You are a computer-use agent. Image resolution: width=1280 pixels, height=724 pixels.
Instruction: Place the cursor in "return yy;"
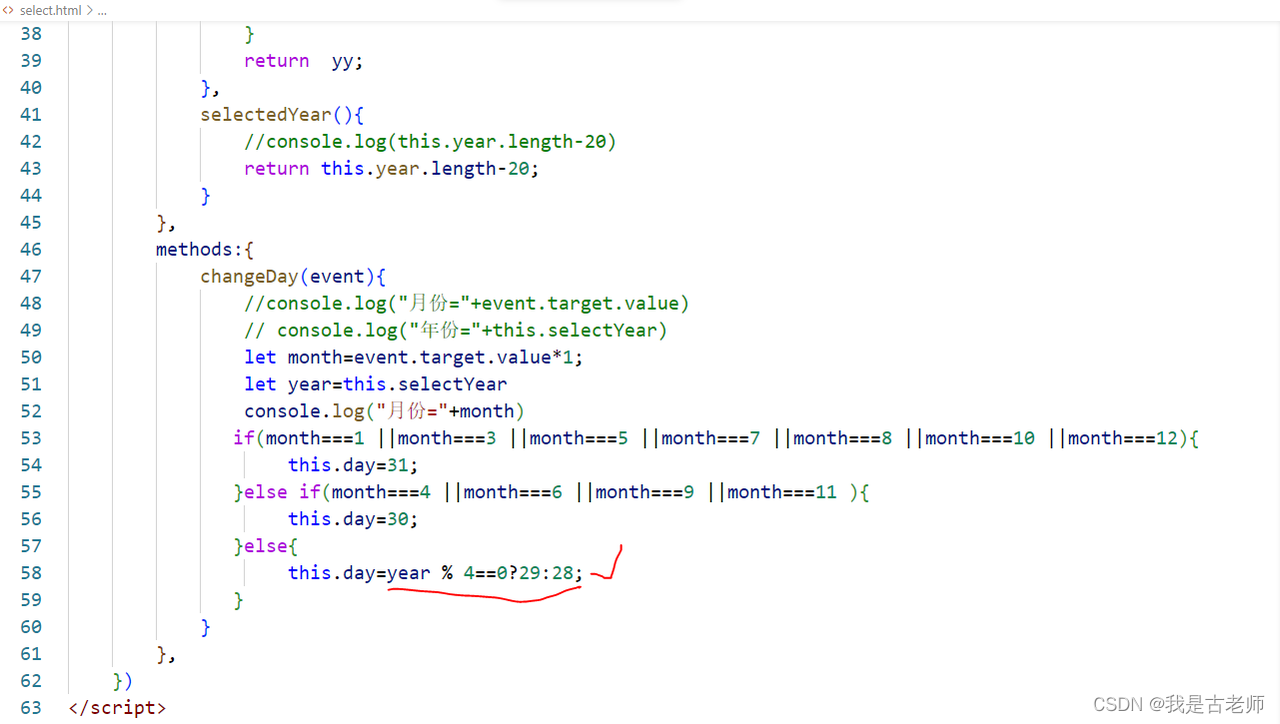pyautogui.click(x=304, y=61)
